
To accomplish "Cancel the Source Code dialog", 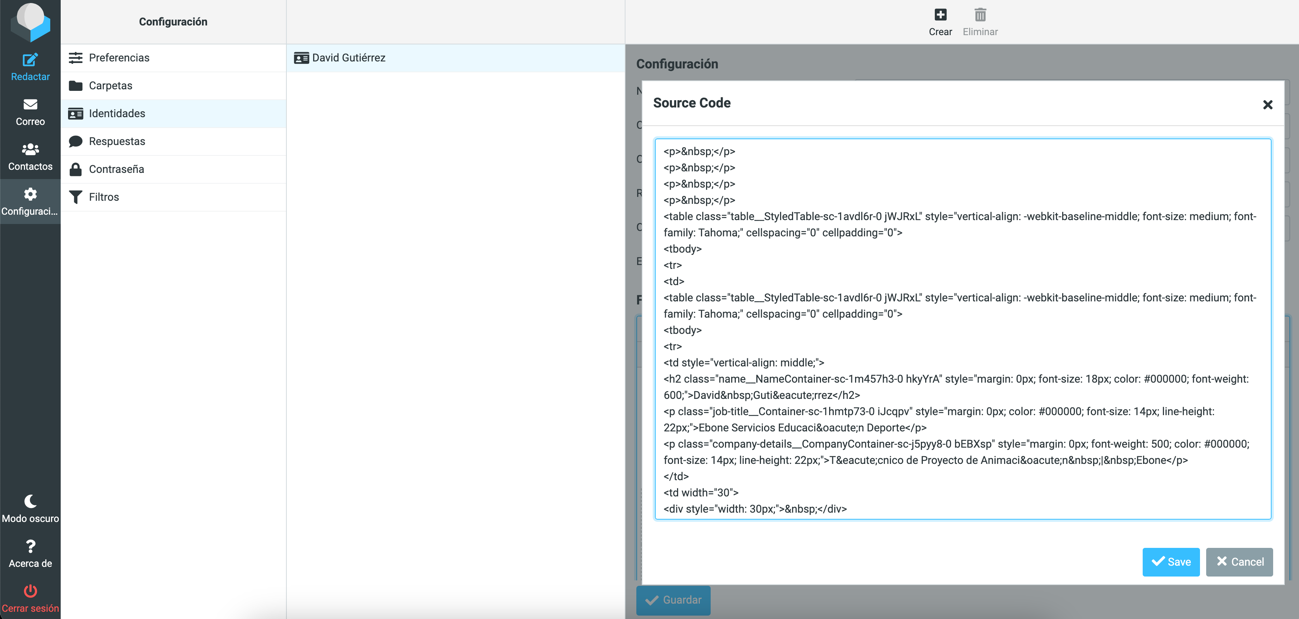I will click(1239, 562).
